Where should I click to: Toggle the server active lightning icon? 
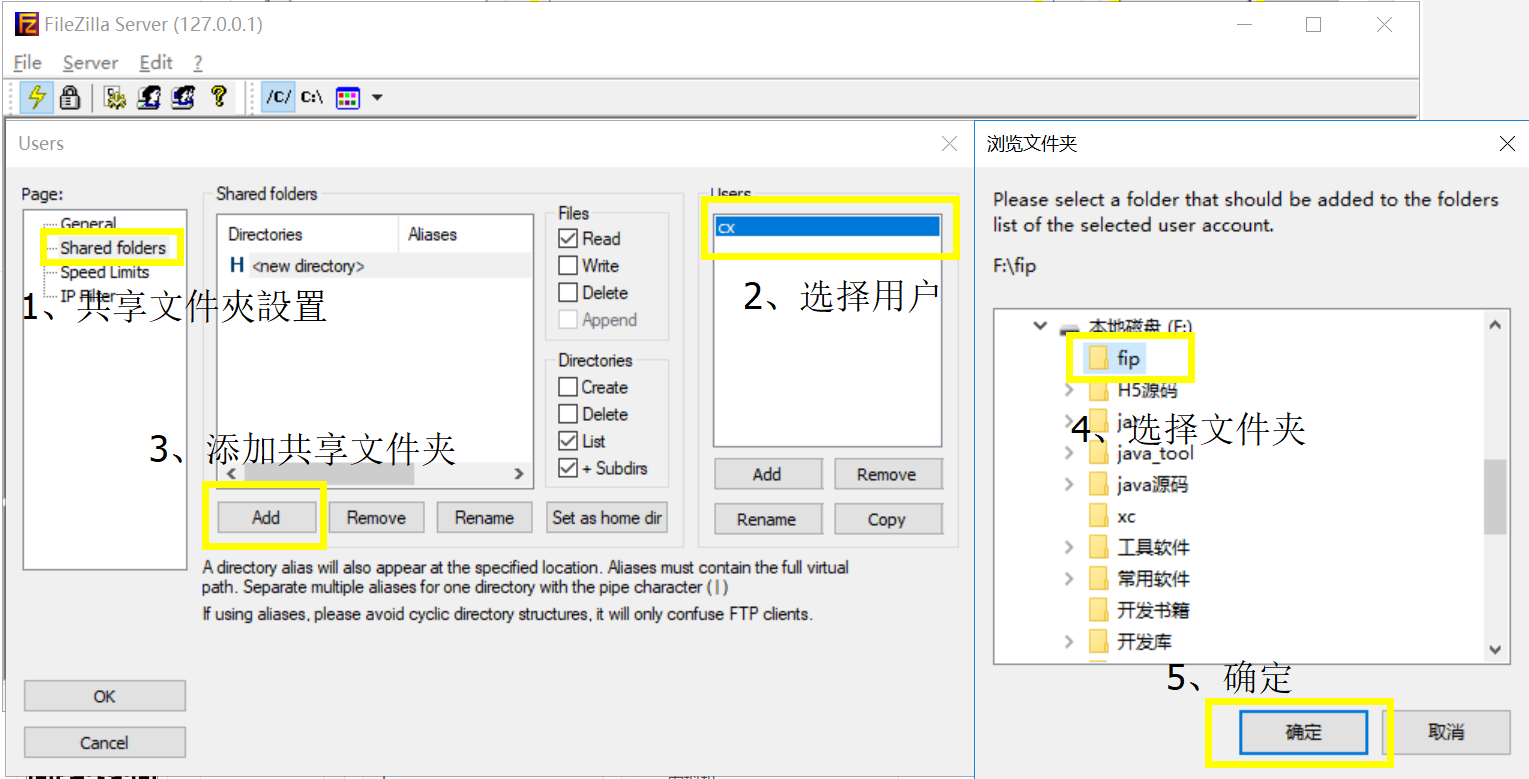pos(37,97)
